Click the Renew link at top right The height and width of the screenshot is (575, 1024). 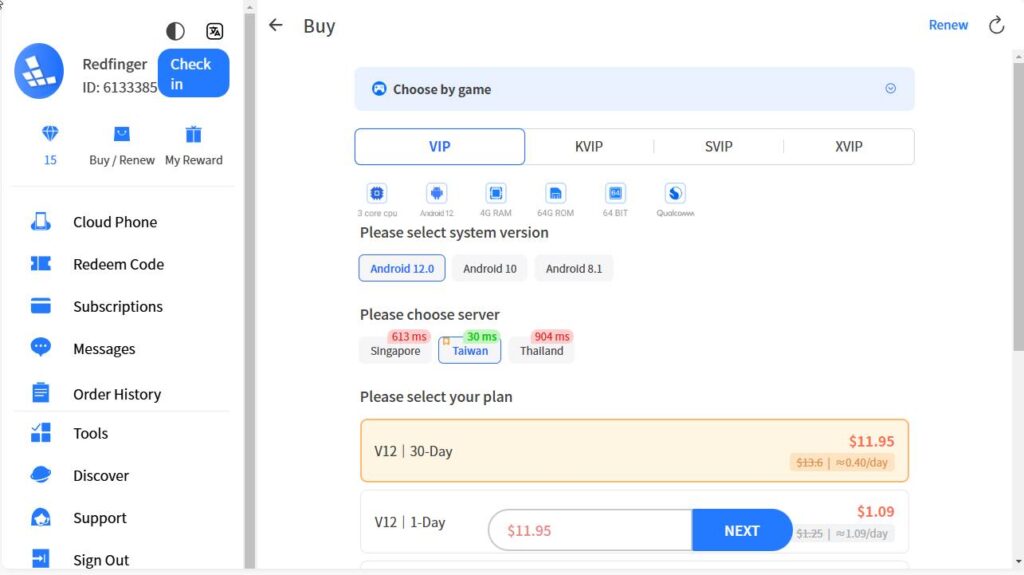(x=948, y=25)
